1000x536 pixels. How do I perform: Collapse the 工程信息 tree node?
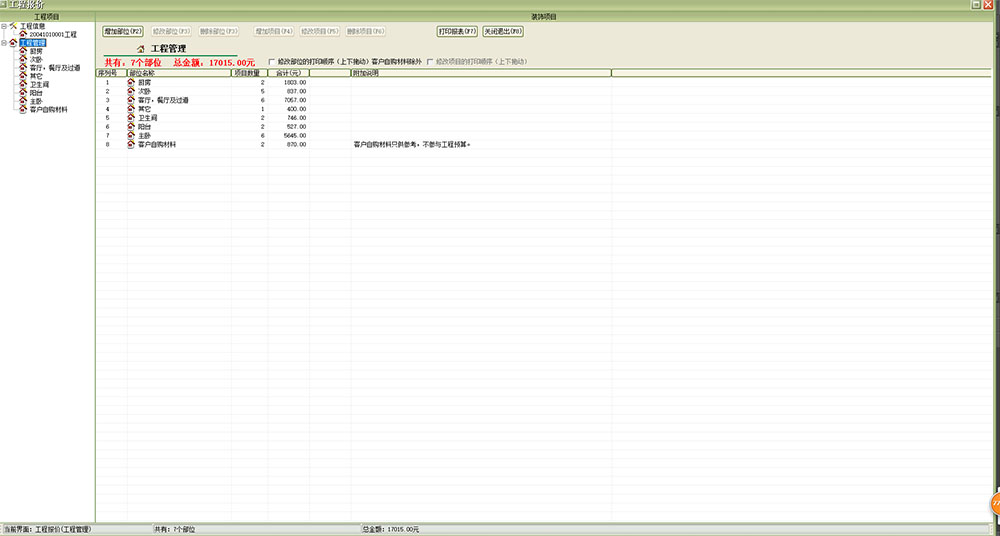pos(4,26)
